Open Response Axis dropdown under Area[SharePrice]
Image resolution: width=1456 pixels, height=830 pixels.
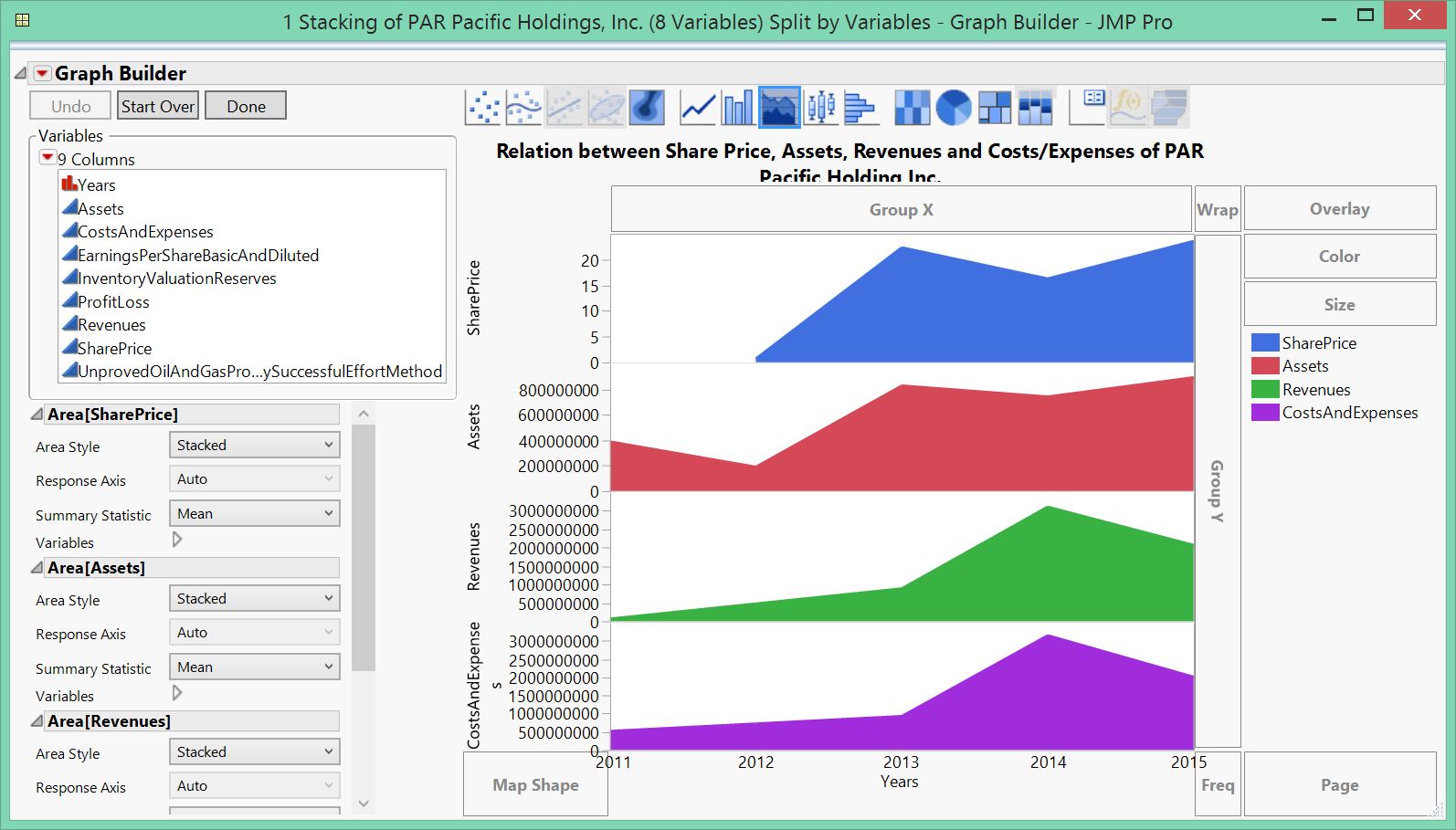pos(255,478)
